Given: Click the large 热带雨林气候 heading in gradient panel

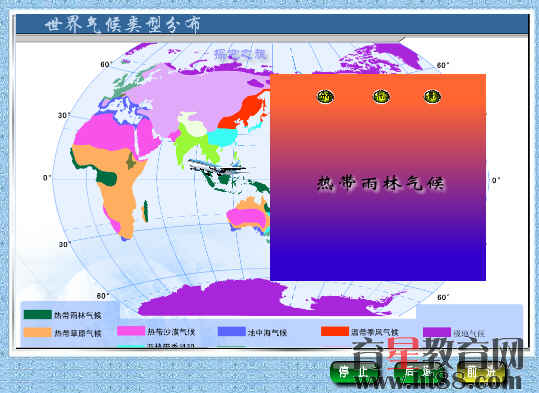Looking at the screenshot, I should coord(381,183).
